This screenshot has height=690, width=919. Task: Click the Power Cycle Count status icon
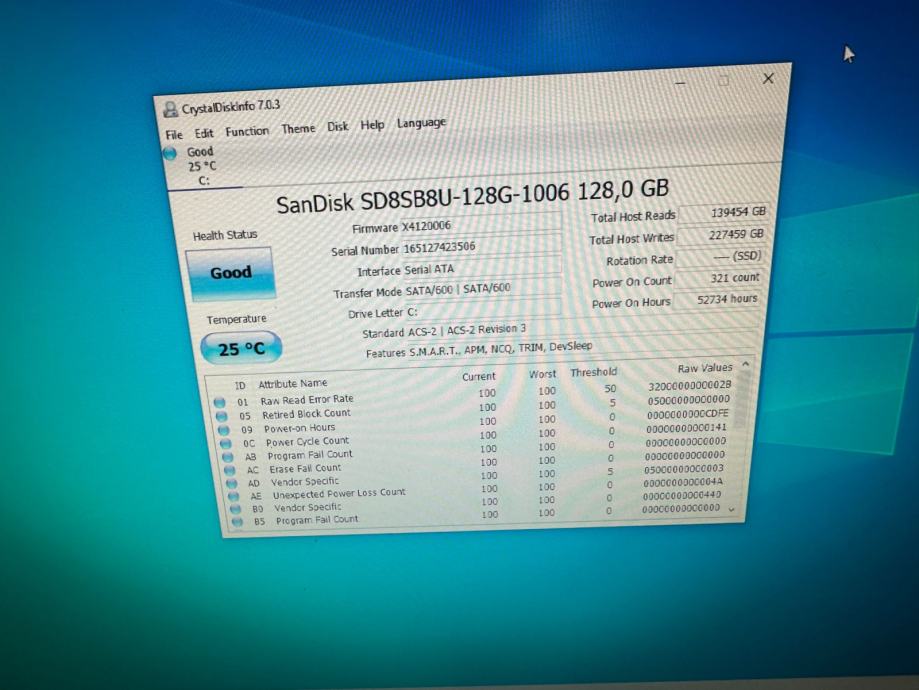click(x=226, y=444)
